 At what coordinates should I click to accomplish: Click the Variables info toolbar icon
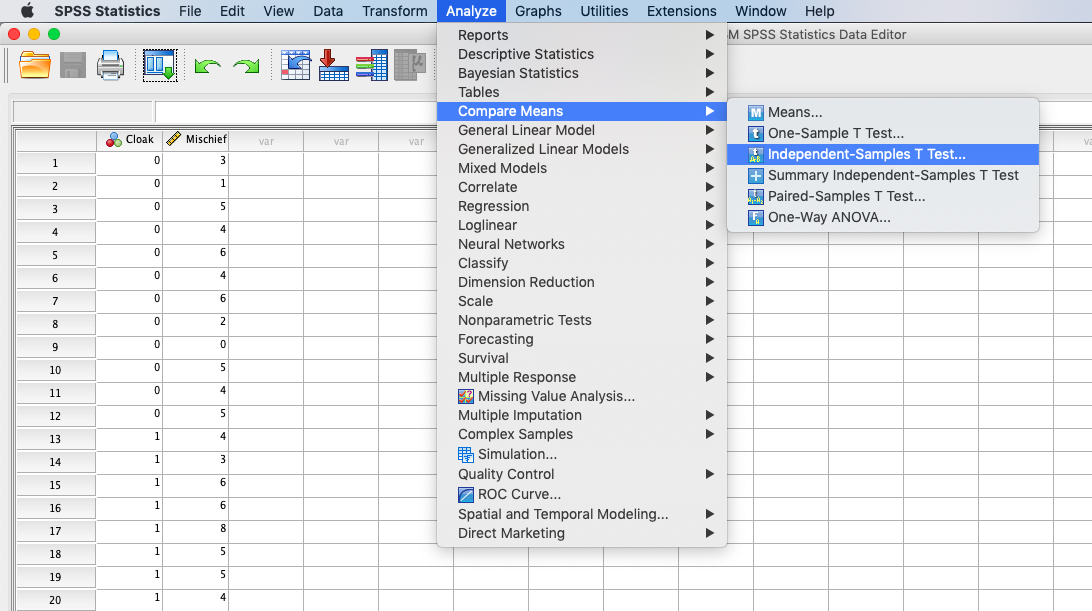372,65
